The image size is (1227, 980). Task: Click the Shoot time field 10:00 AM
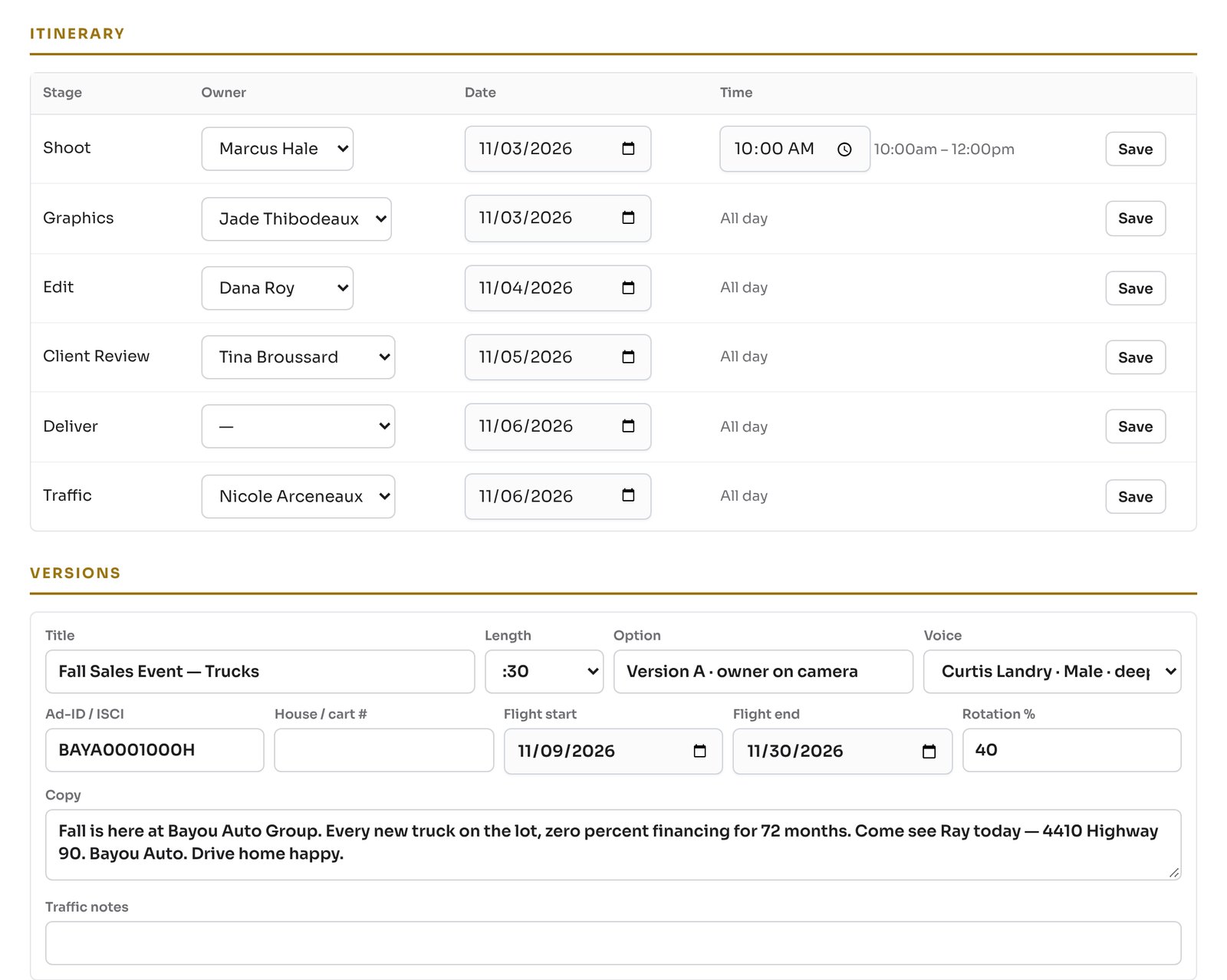coord(794,149)
